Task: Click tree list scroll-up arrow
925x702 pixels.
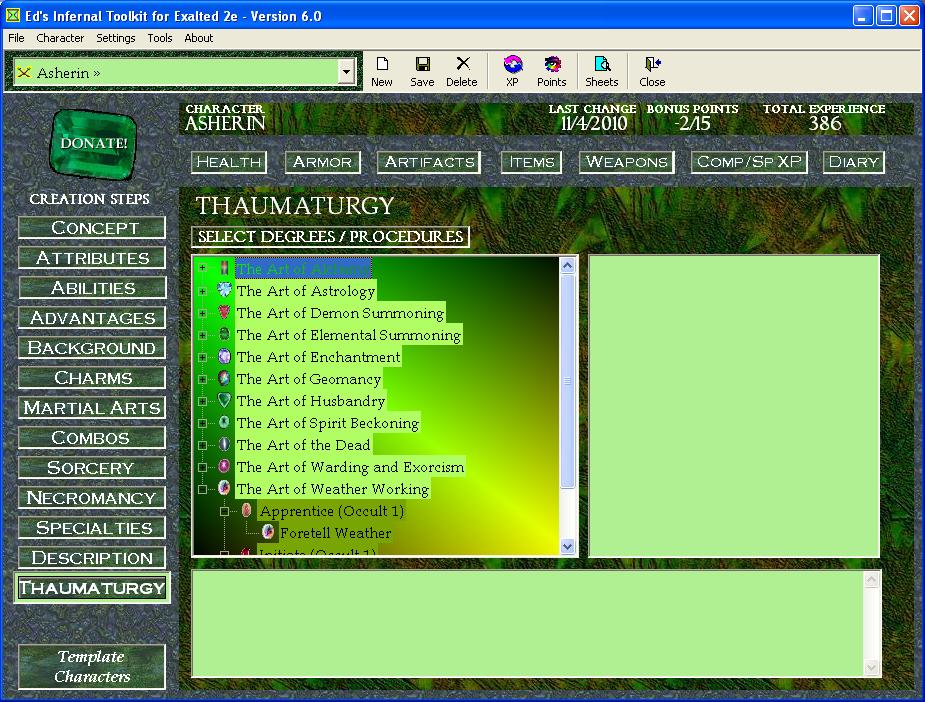Action: coord(568,265)
